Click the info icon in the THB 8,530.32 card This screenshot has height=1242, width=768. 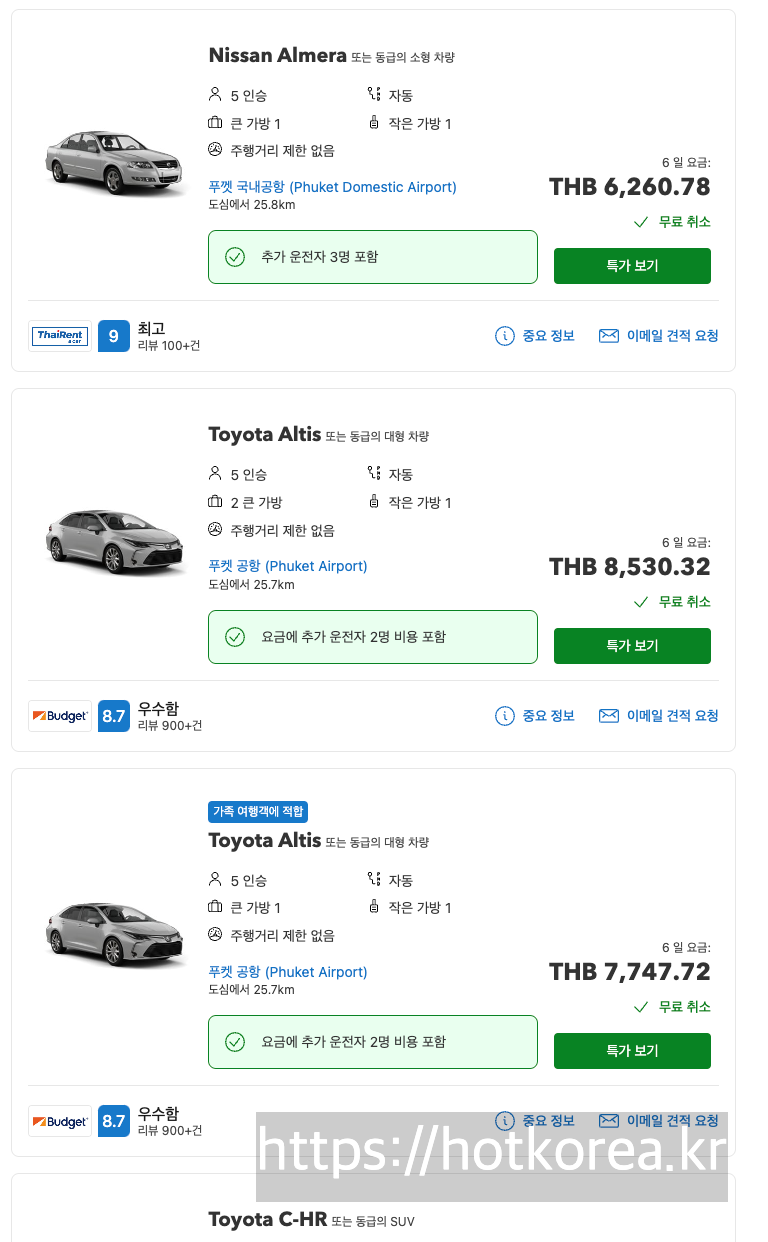click(x=505, y=716)
